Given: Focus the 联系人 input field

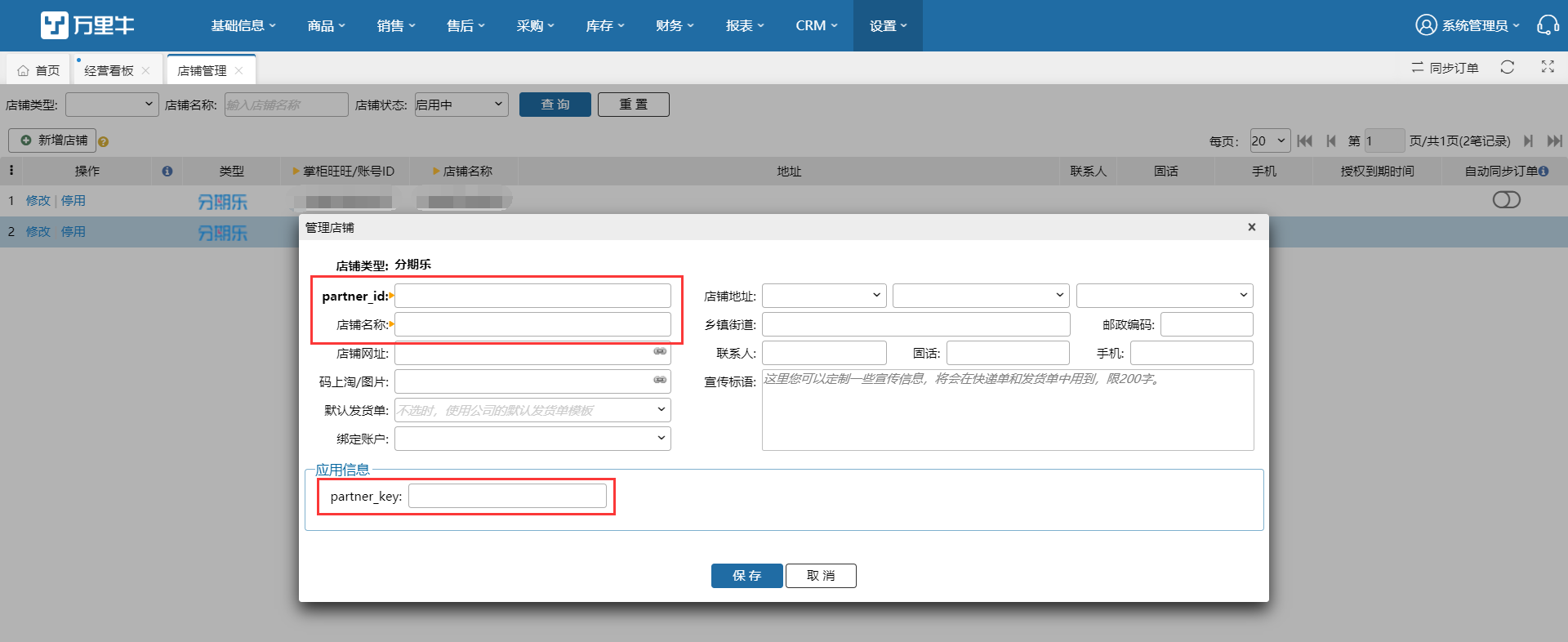Looking at the screenshot, I should [824, 352].
